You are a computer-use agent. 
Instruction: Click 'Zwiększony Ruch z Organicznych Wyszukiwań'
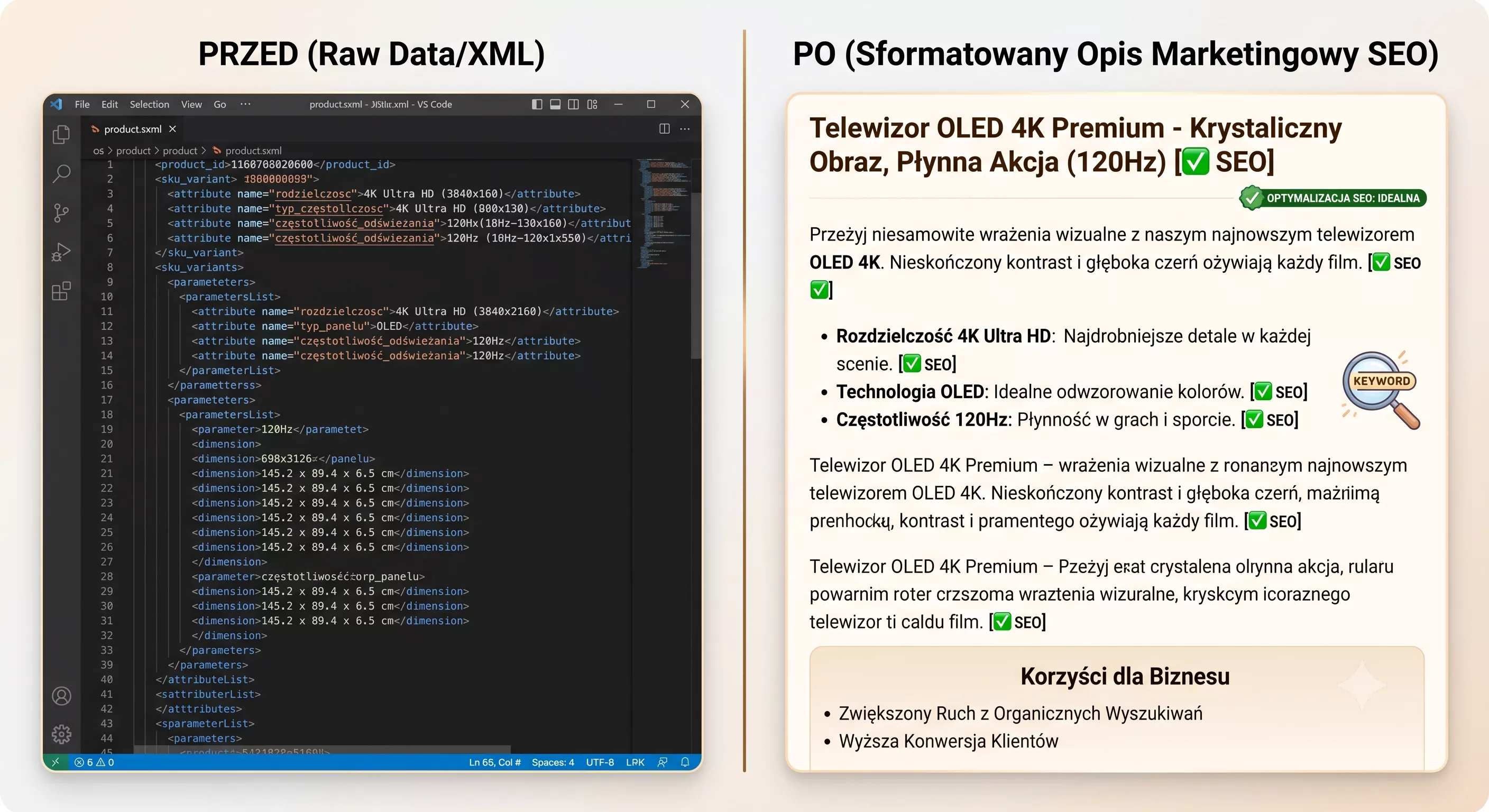1020,714
